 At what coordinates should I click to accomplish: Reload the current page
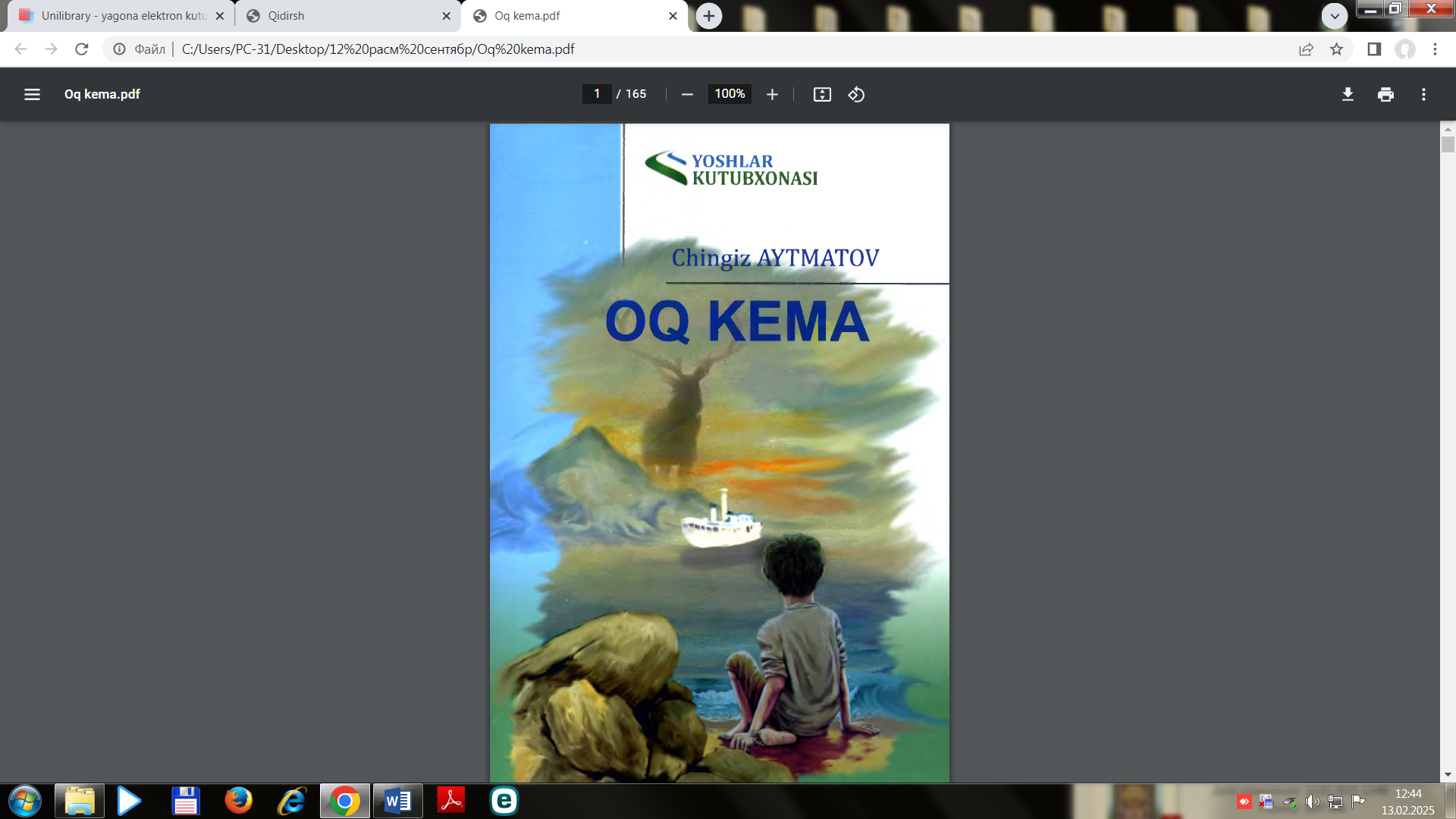81,49
